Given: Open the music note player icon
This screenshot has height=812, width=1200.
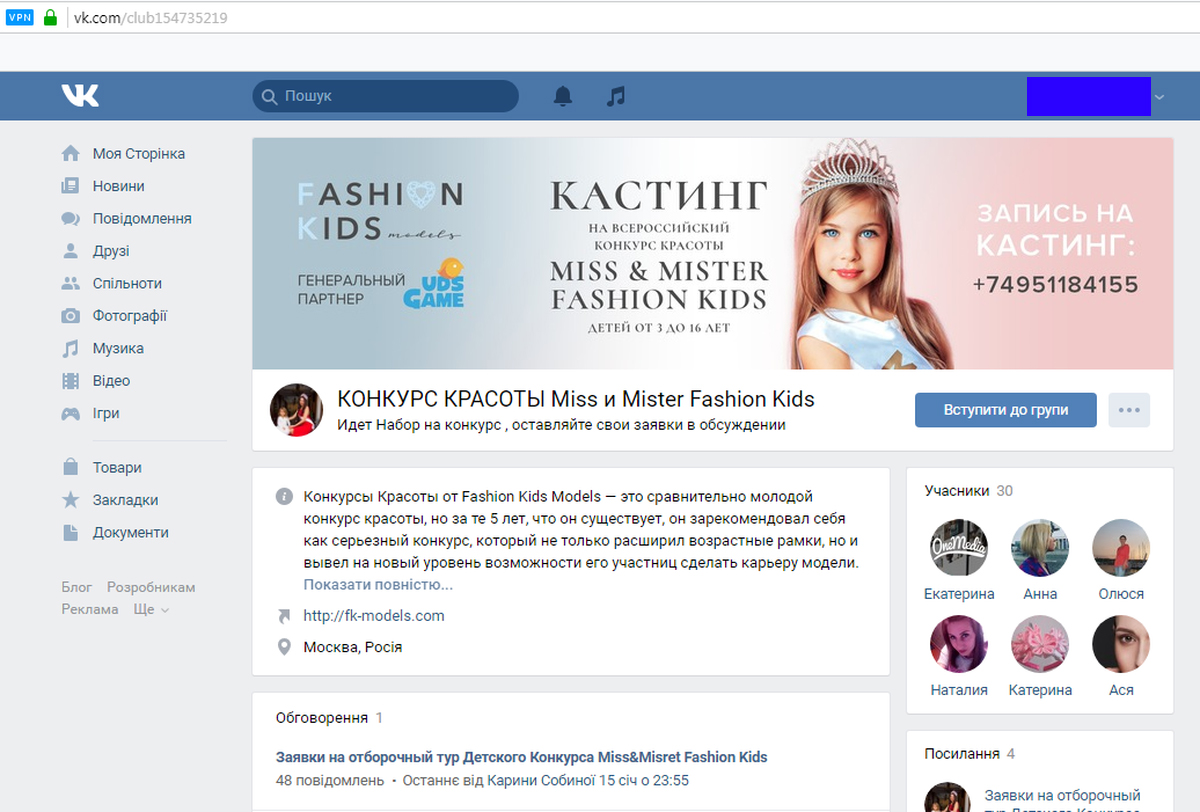Looking at the screenshot, I should 616,96.
